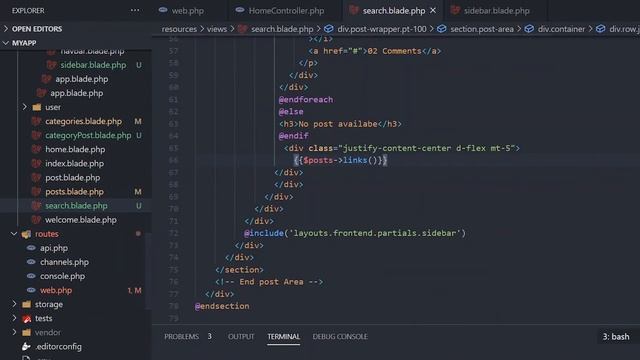Image resolution: width=640 pixels, height=360 pixels.
Task: Expand the tests folder chevron
Action: click(x=14, y=318)
